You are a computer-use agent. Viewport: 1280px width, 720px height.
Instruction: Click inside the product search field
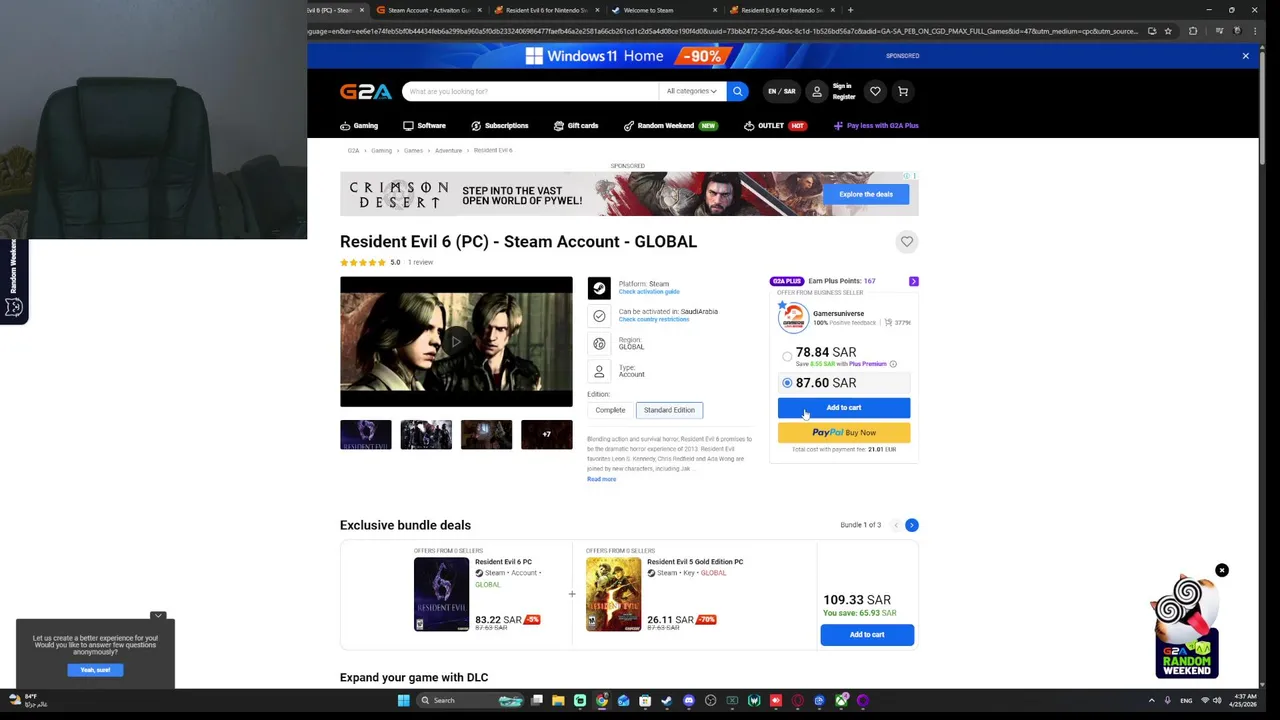pyautogui.click(x=530, y=91)
